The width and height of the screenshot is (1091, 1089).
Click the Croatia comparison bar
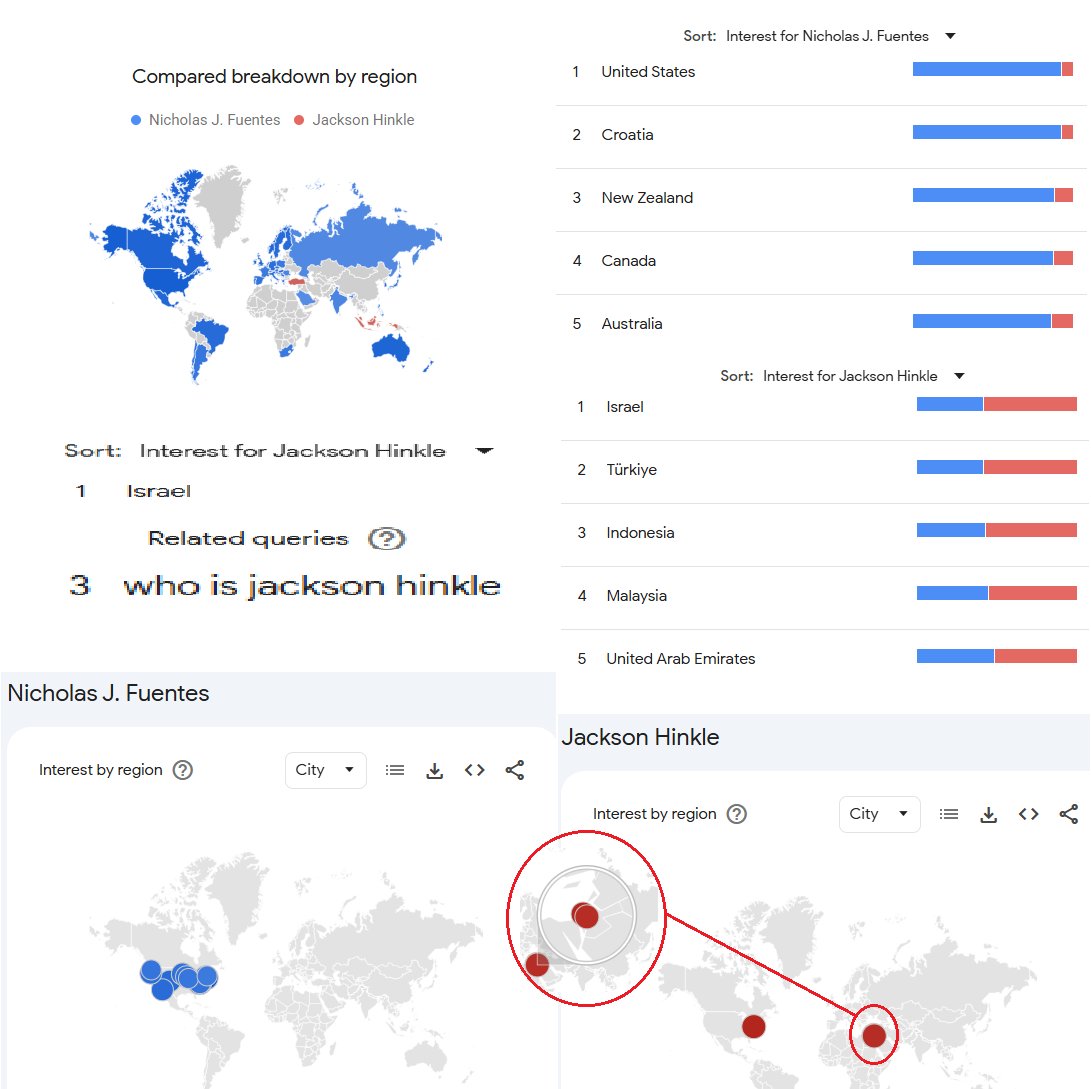993,132
